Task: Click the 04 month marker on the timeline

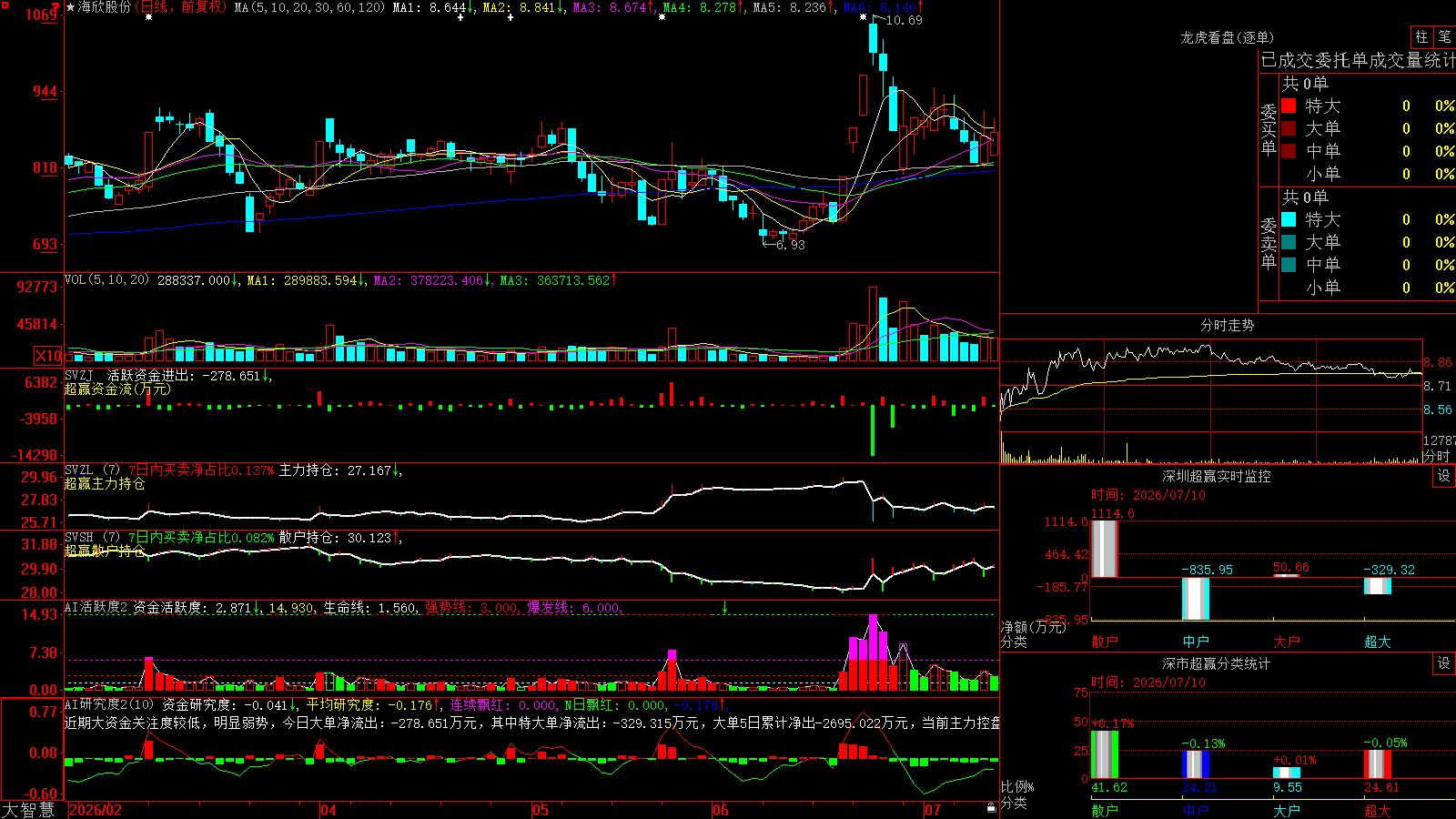Action: [329, 810]
